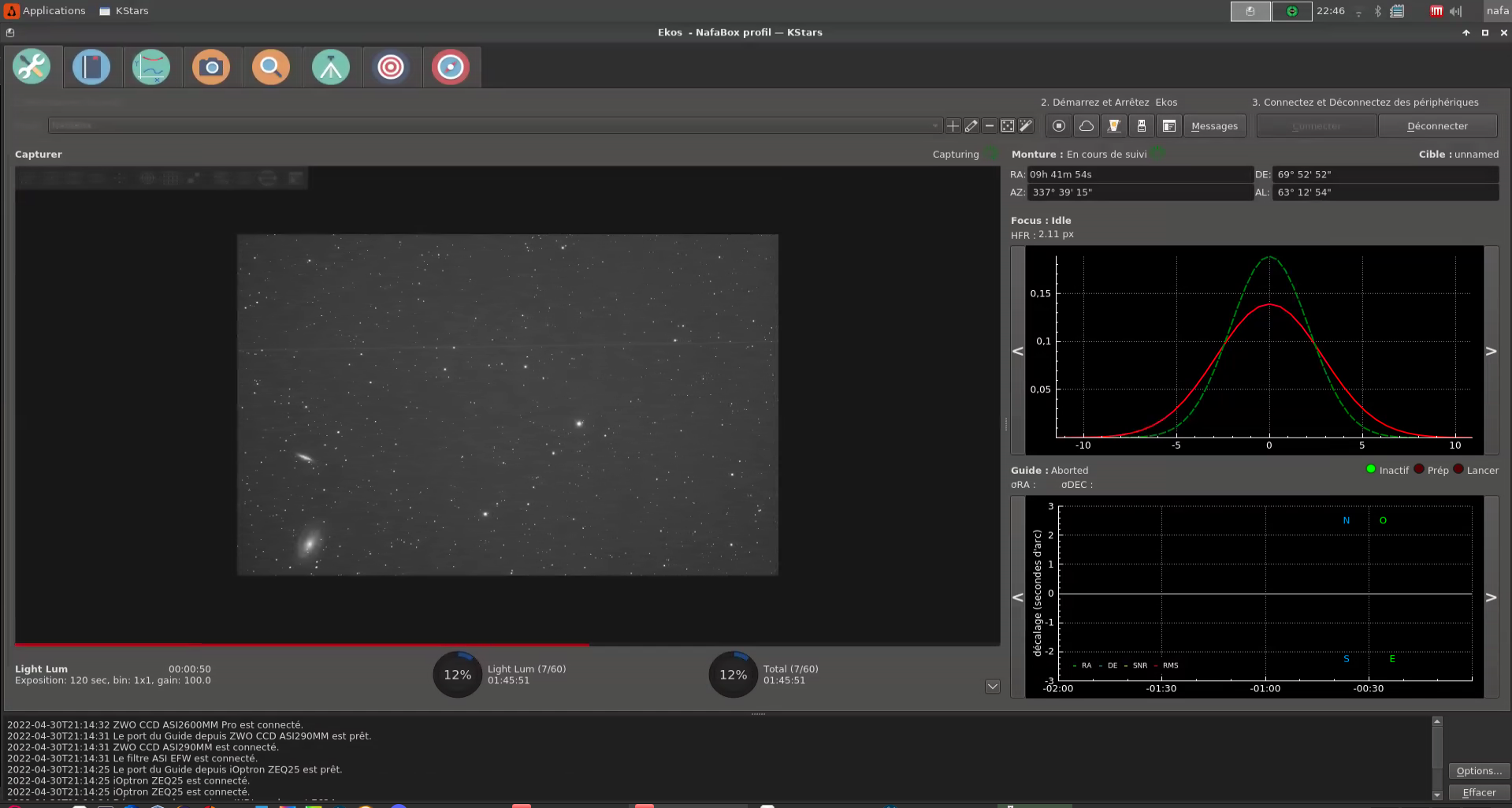Image resolution: width=1512 pixels, height=808 pixels.
Task: Stop Ekos with the stop button
Action: [x=1059, y=126]
